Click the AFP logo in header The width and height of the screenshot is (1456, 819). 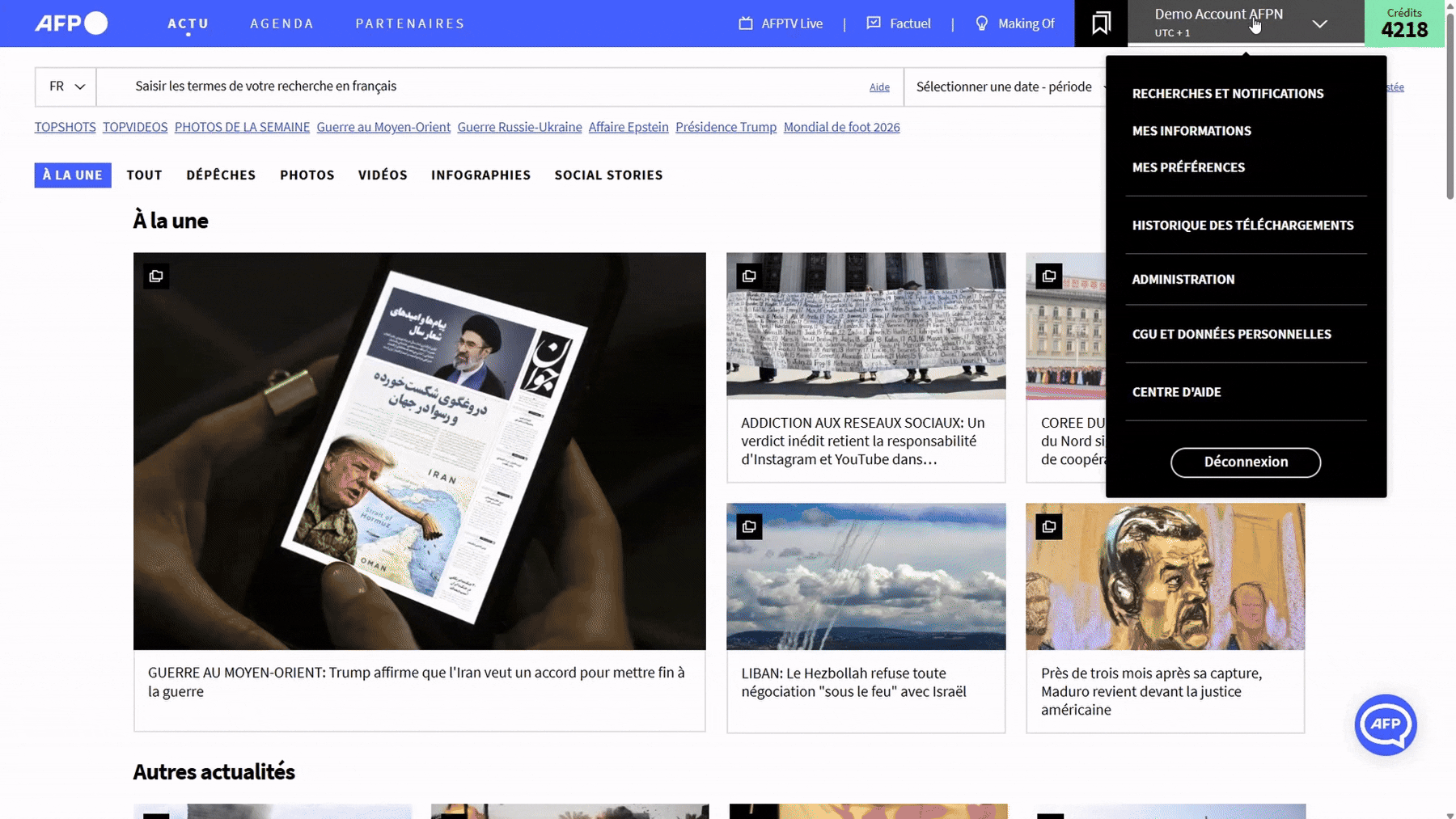[71, 23]
